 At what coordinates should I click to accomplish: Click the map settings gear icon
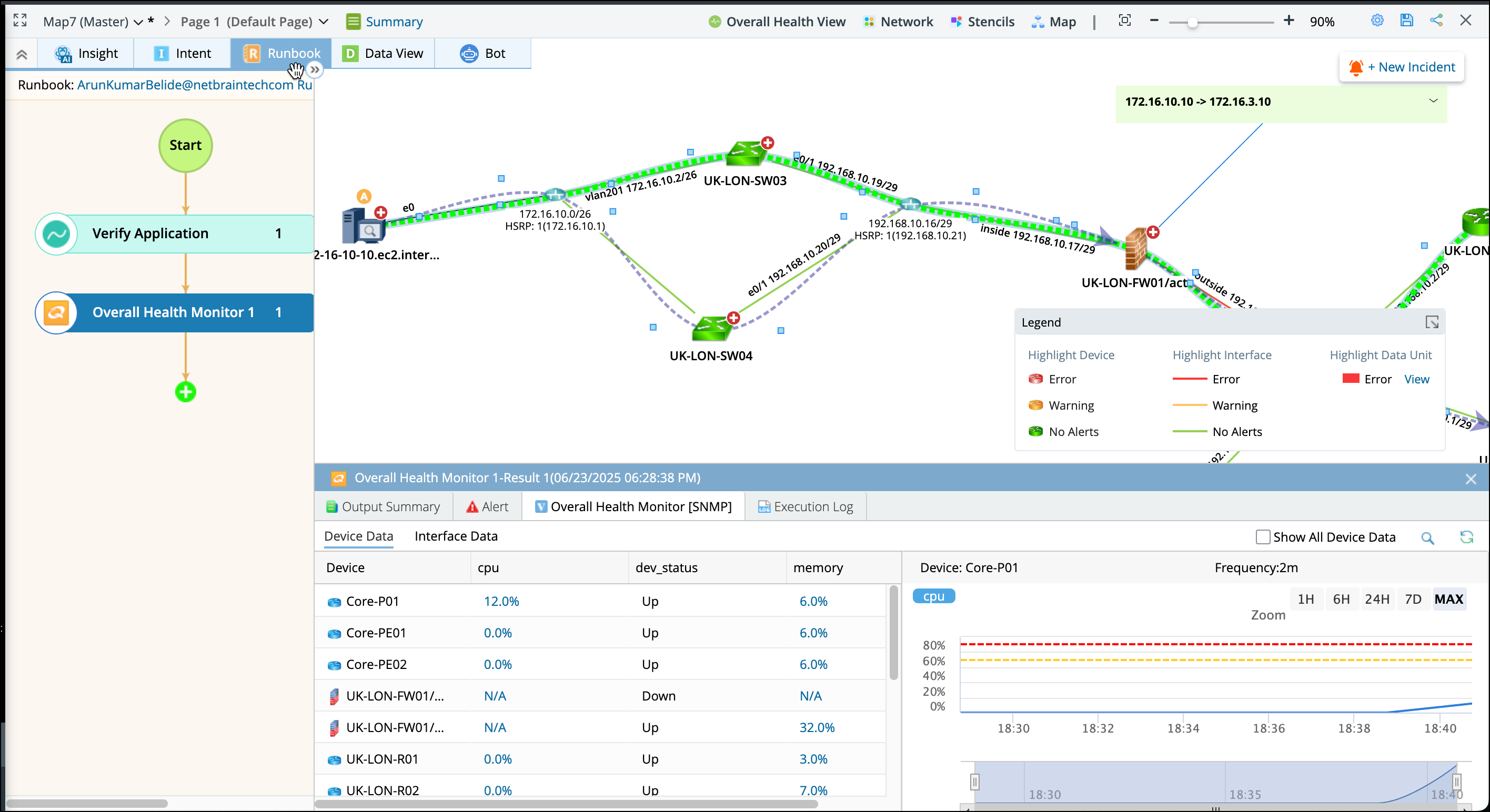(1377, 21)
